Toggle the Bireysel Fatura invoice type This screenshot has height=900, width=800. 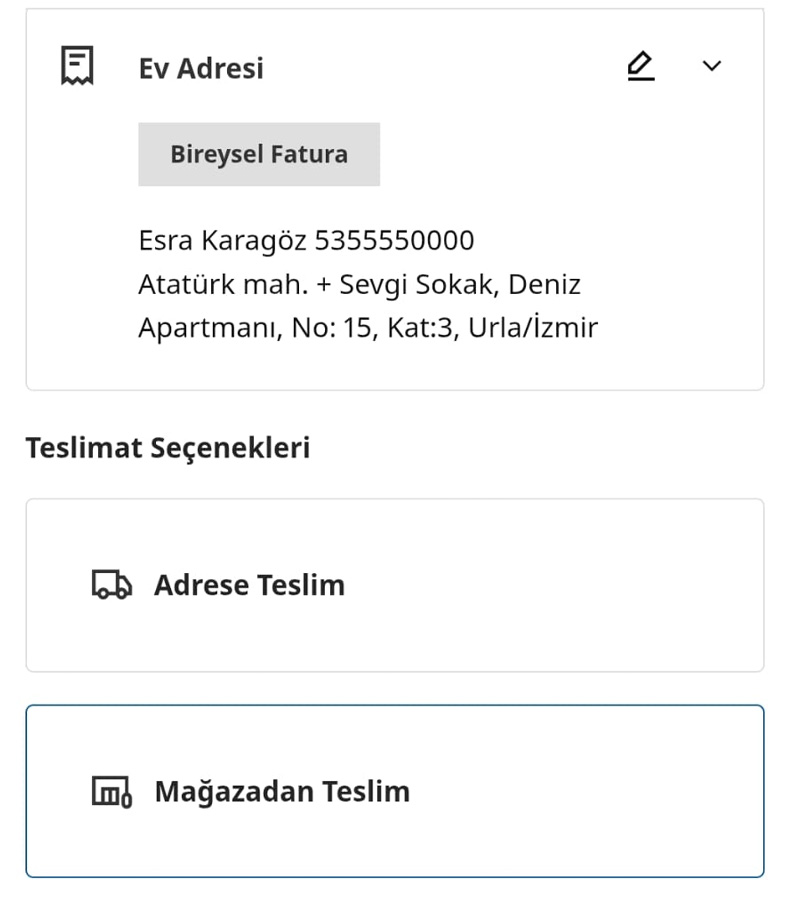258,153
